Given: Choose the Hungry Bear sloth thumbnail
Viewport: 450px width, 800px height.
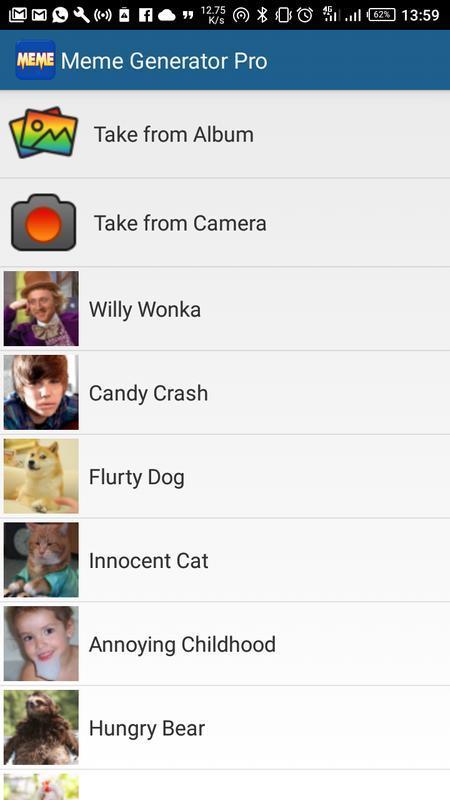Looking at the screenshot, I should click(41, 727).
